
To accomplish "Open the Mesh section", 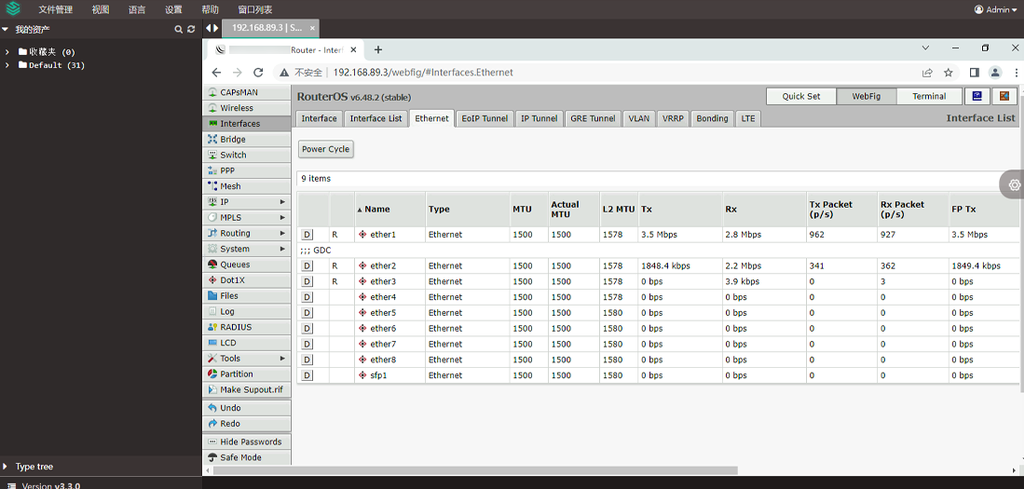I will pyautogui.click(x=246, y=186).
